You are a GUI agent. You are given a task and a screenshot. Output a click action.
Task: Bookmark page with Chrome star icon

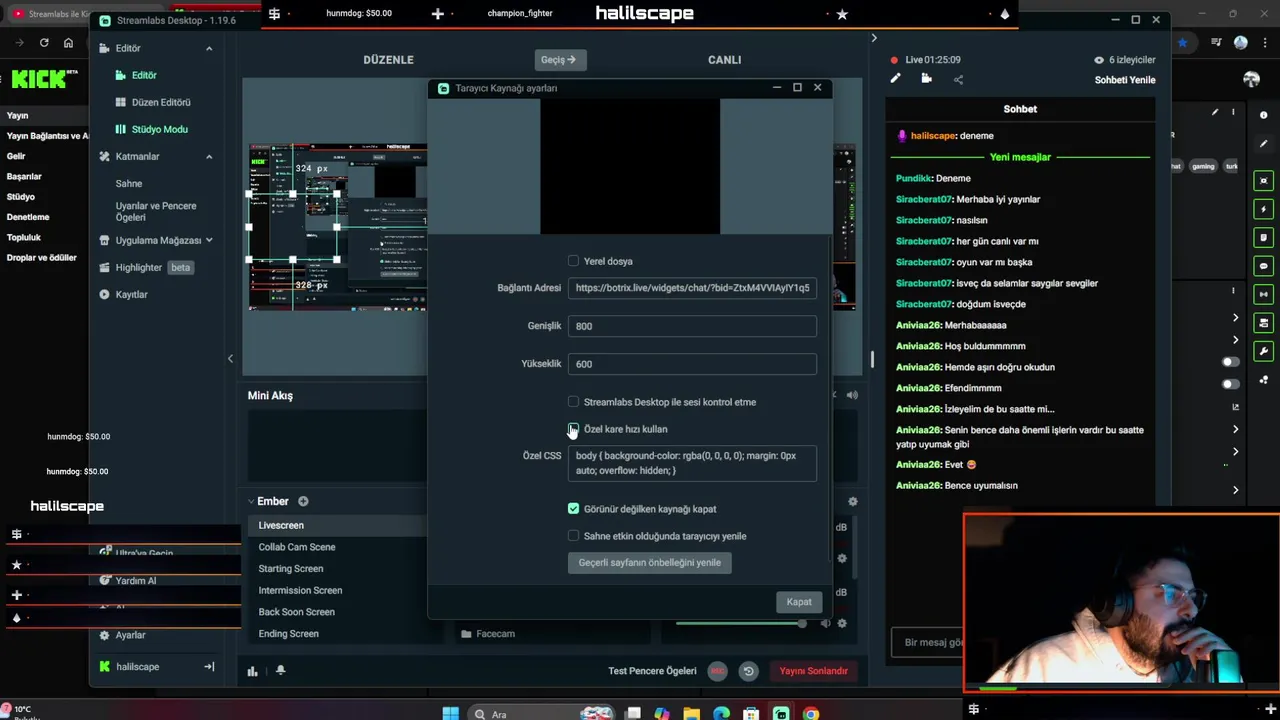1183,43
